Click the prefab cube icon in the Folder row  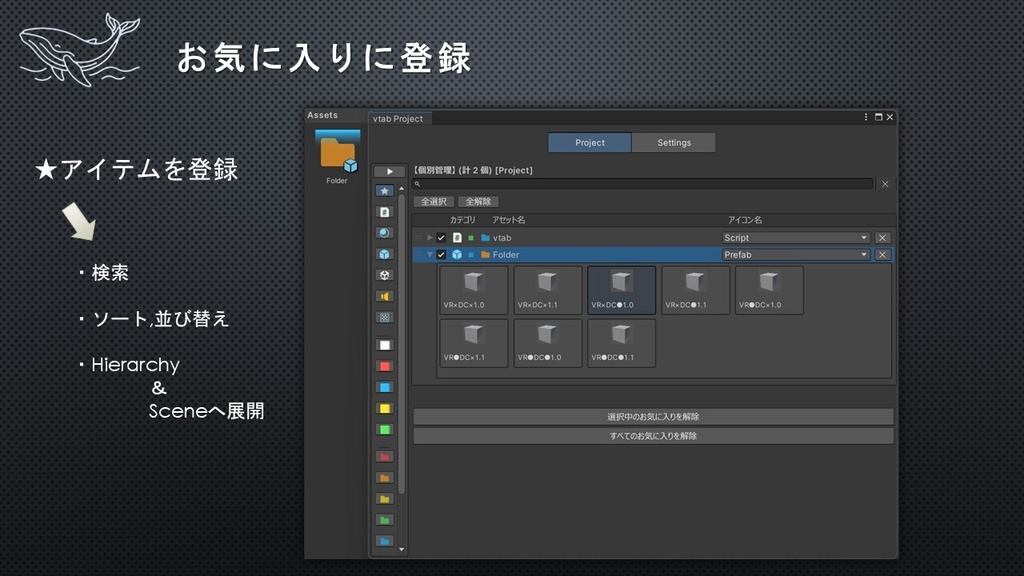(x=457, y=255)
